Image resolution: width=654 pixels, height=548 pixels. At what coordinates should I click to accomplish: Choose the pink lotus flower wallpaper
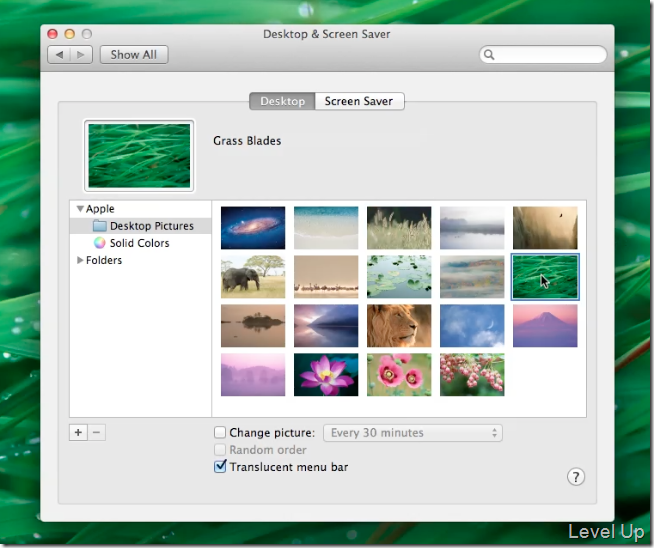[326, 375]
